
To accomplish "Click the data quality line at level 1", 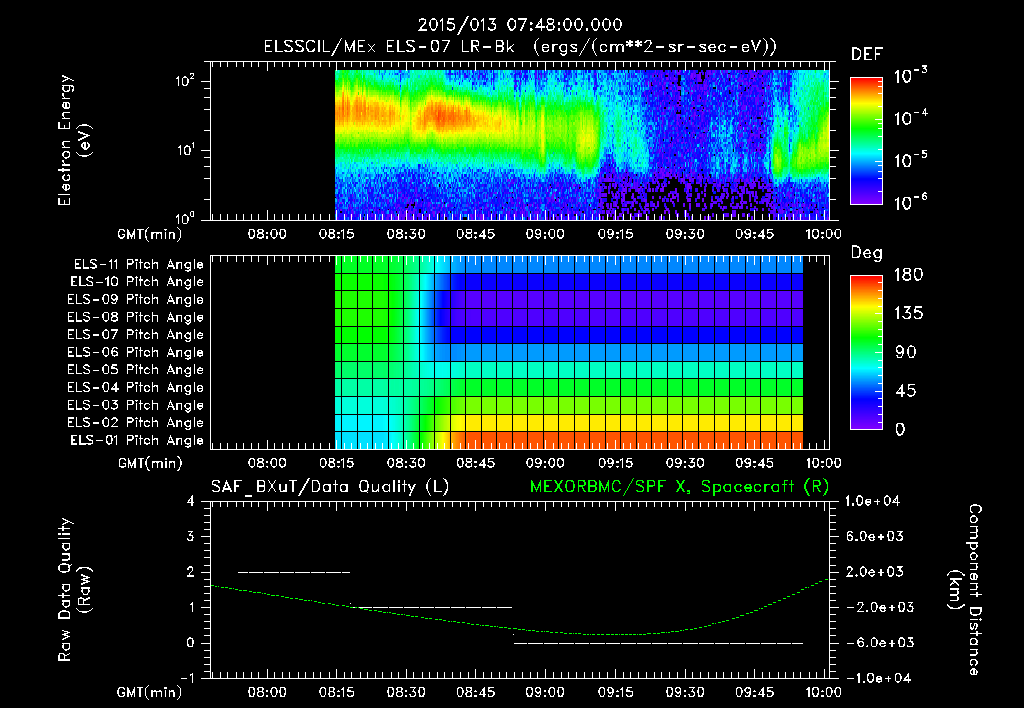I will click(431, 607).
